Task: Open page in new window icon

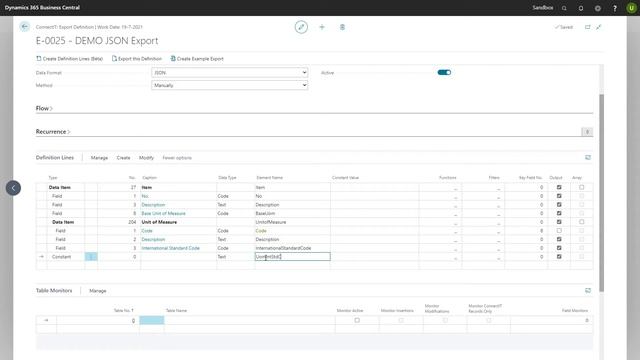Action: [588, 27]
